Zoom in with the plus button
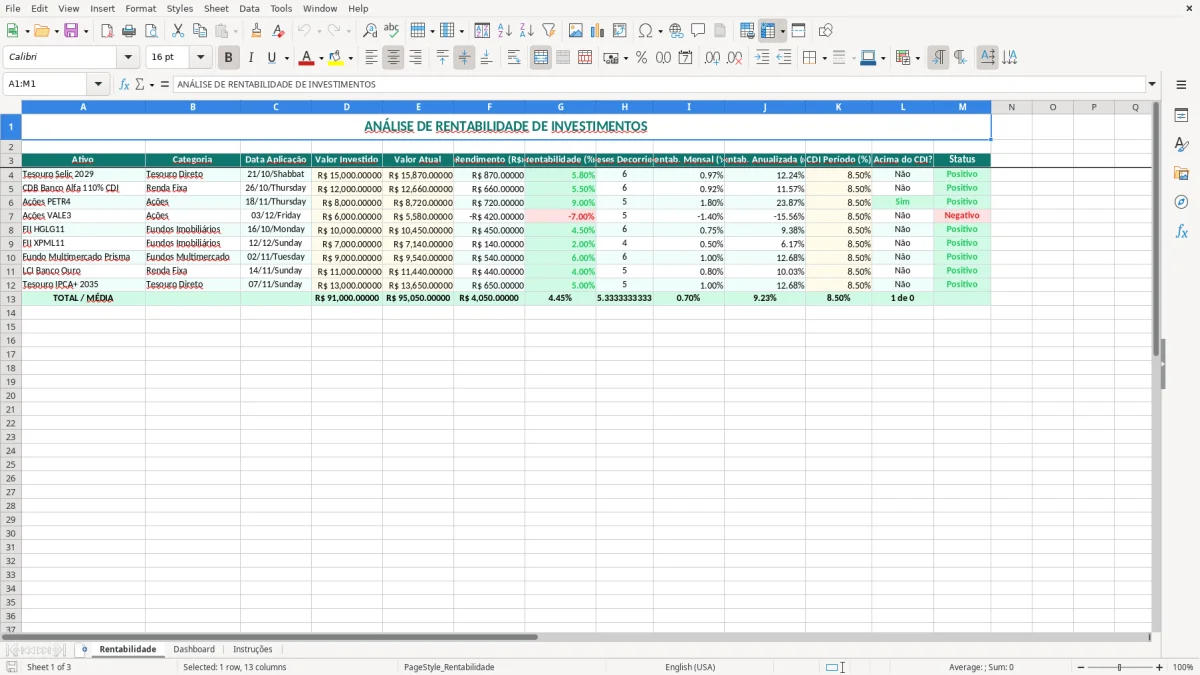This screenshot has width=1200, height=675. click(x=1160, y=667)
